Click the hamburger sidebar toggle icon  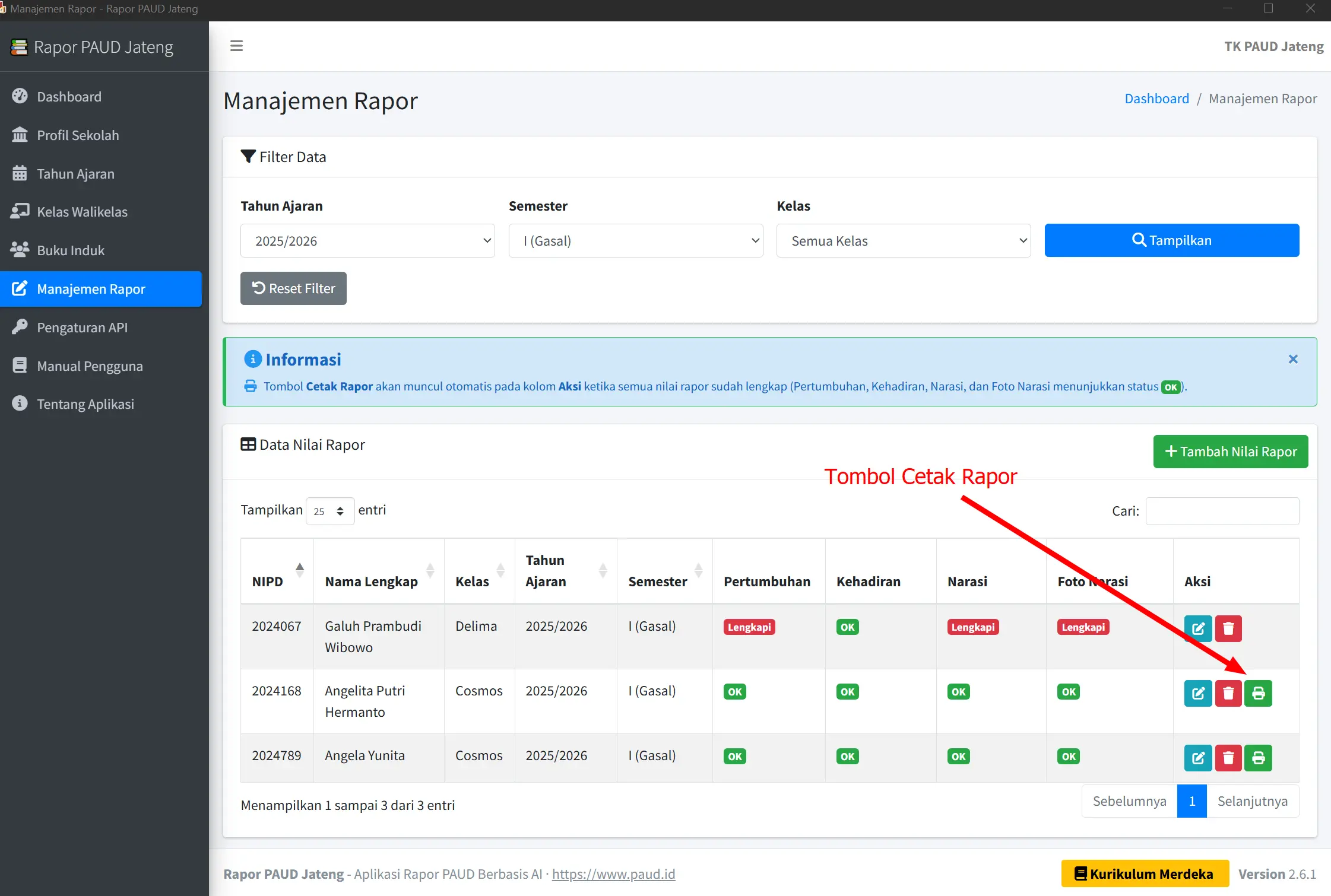coord(236,46)
